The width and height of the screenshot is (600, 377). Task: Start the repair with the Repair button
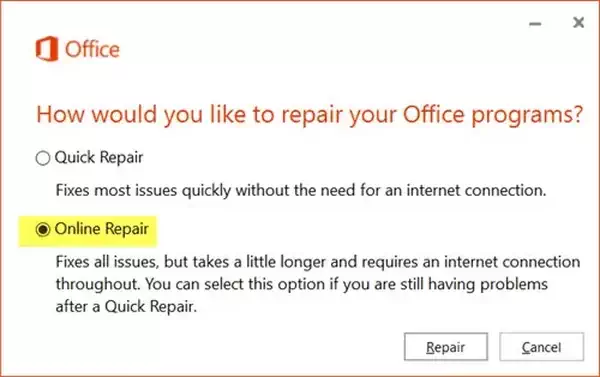[x=446, y=347]
